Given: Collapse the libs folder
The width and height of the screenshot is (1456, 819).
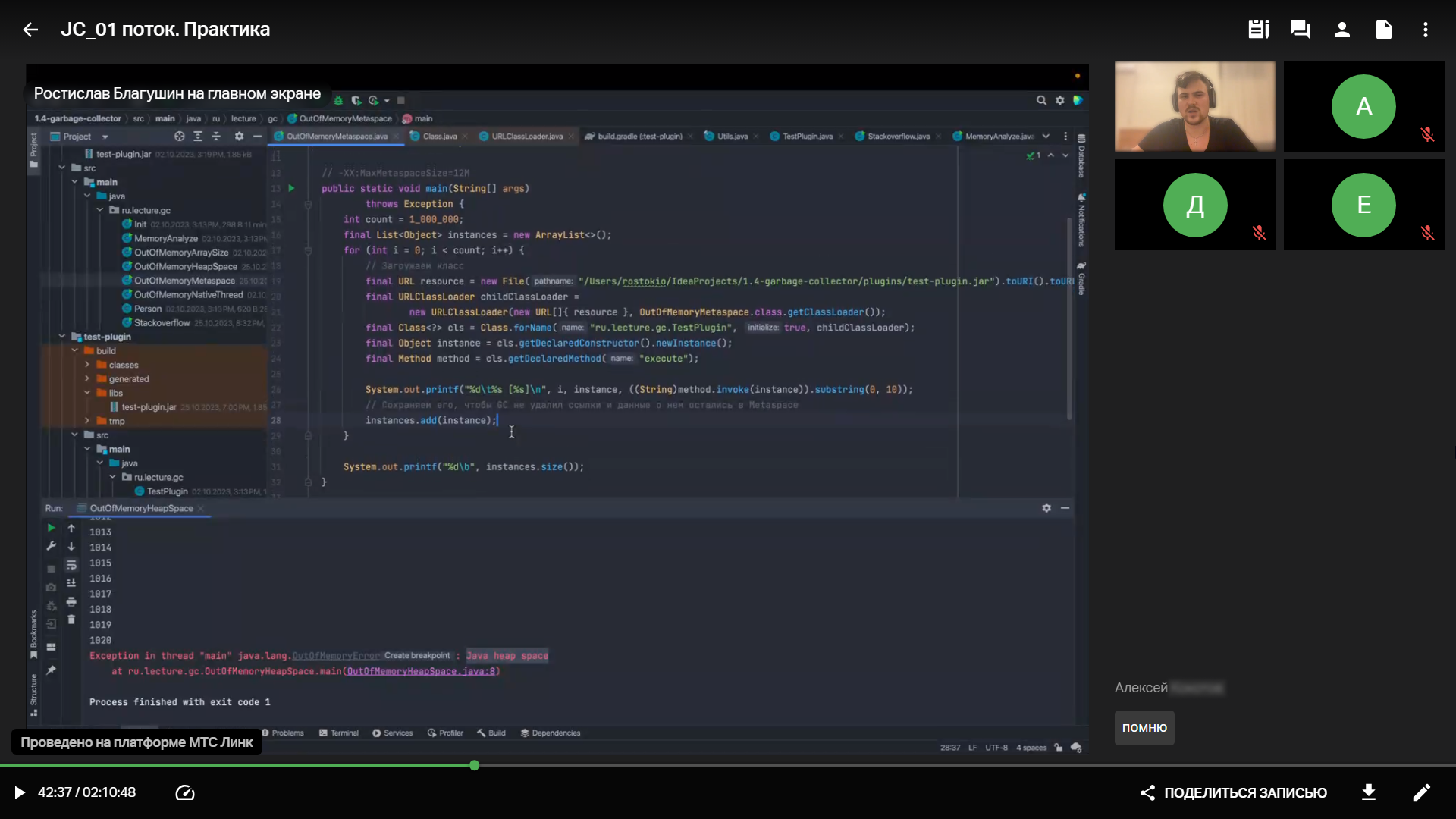Looking at the screenshot, I should pos(87,393).
